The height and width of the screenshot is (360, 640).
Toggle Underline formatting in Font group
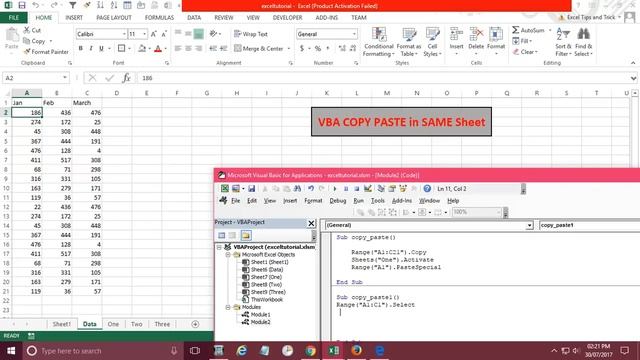[x=101, y=49]
